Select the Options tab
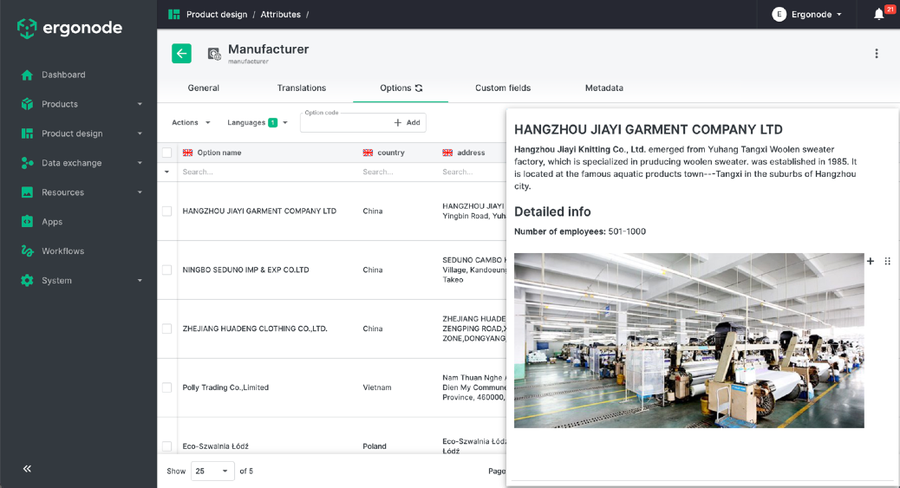This screenshot has width=900, height=488. pos(401,88)
